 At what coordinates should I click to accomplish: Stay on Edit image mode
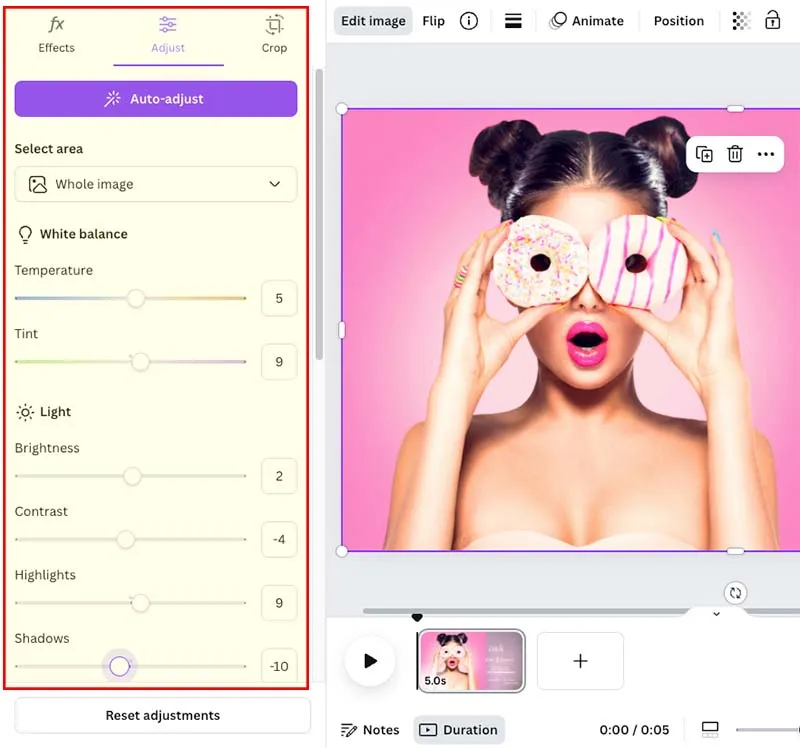tap(372, 20)
